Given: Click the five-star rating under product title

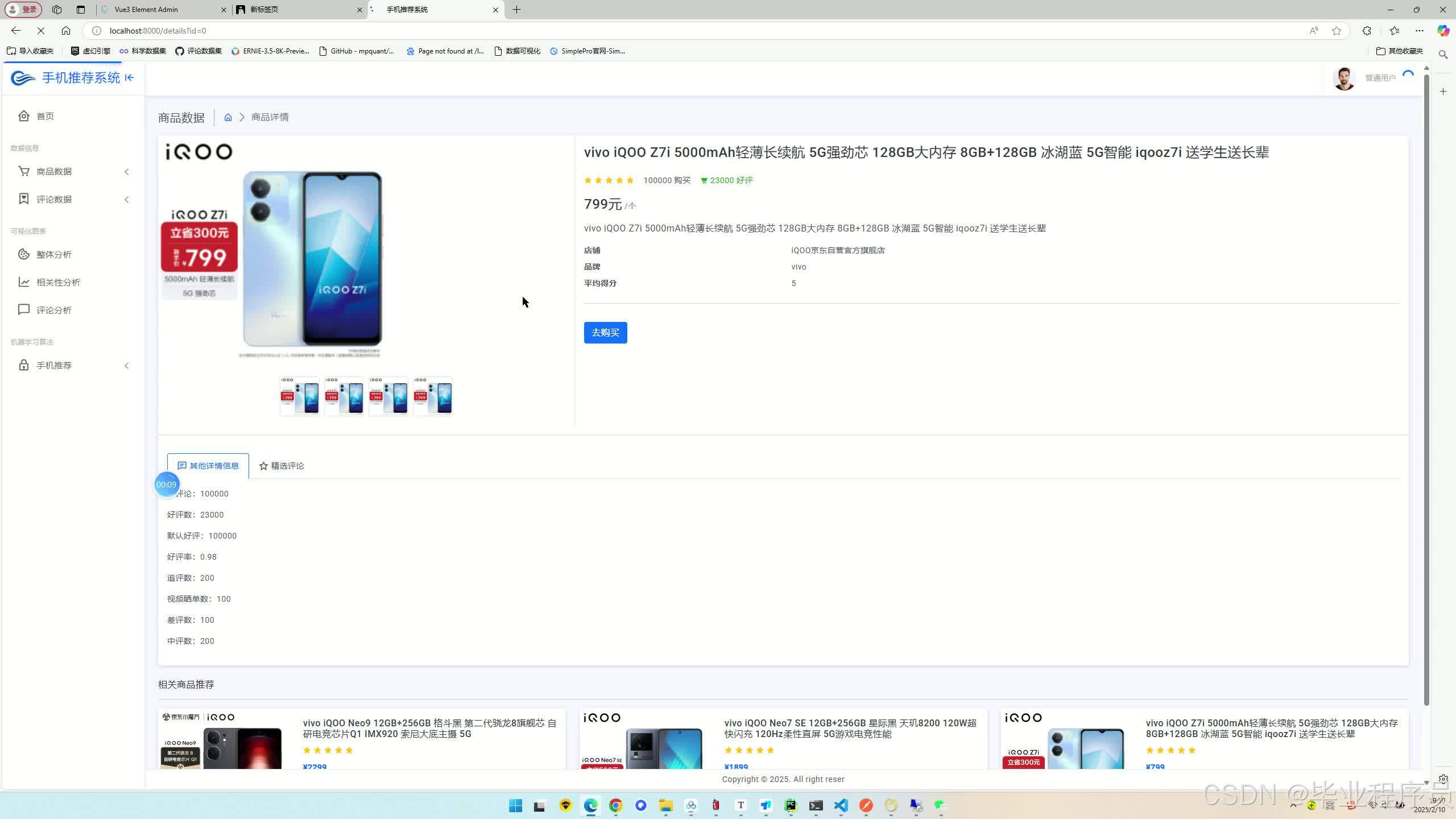Looking at the screenshot, I should pyautogui.click(x=609, y=181).
